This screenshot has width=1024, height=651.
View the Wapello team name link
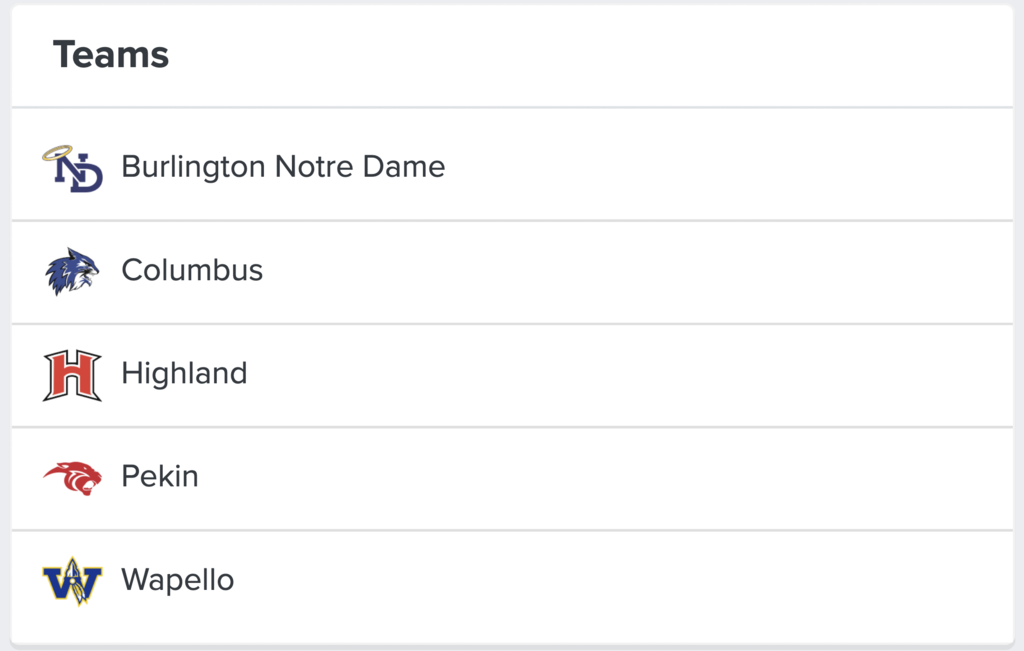pos(177,579)
